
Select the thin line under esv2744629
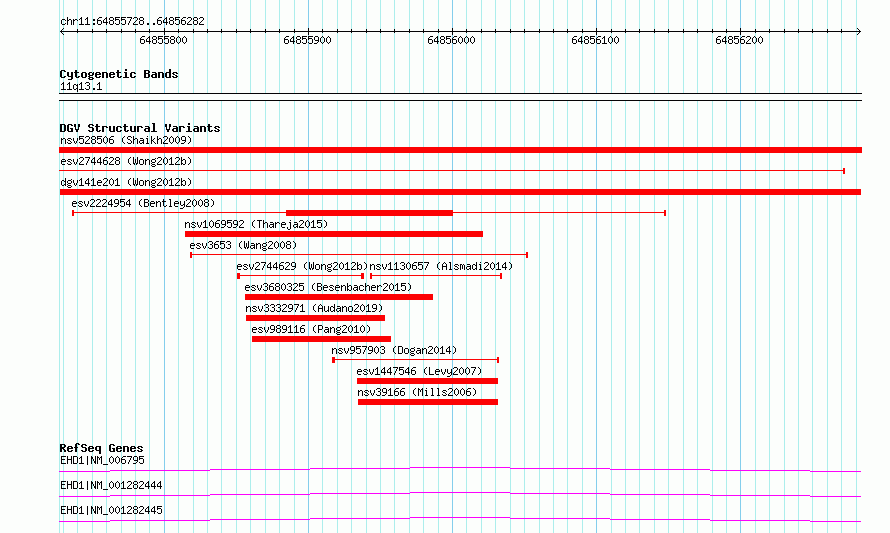[x=300, y=276]
